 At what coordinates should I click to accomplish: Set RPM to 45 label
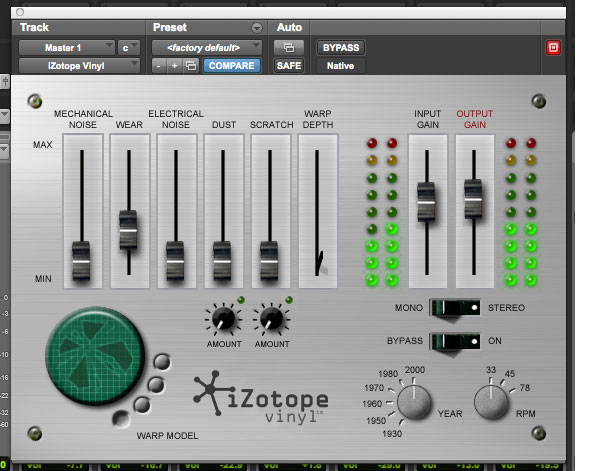pyautogui.click(x=510, y=373)
